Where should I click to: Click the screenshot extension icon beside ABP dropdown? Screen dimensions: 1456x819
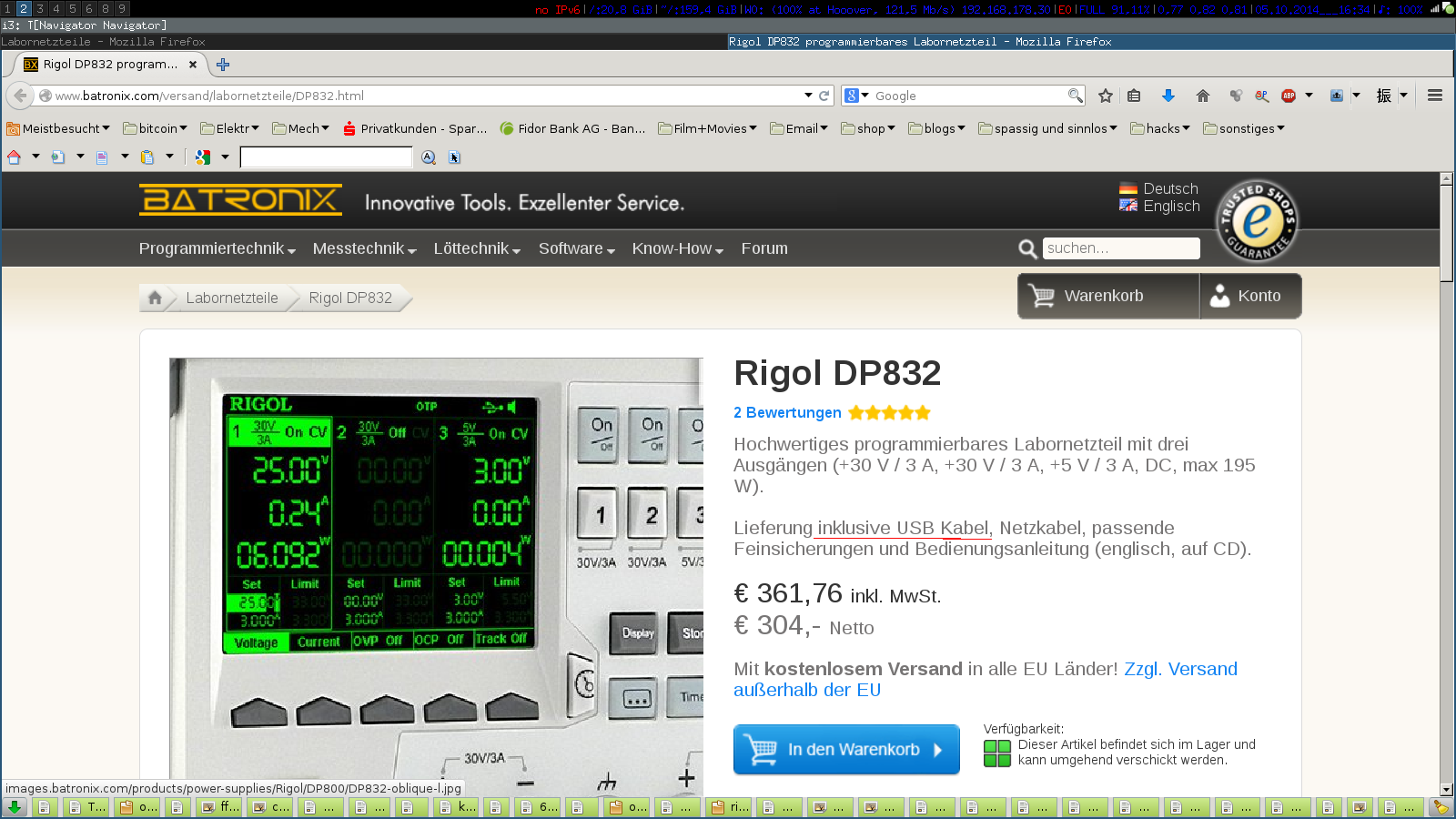1337,96
